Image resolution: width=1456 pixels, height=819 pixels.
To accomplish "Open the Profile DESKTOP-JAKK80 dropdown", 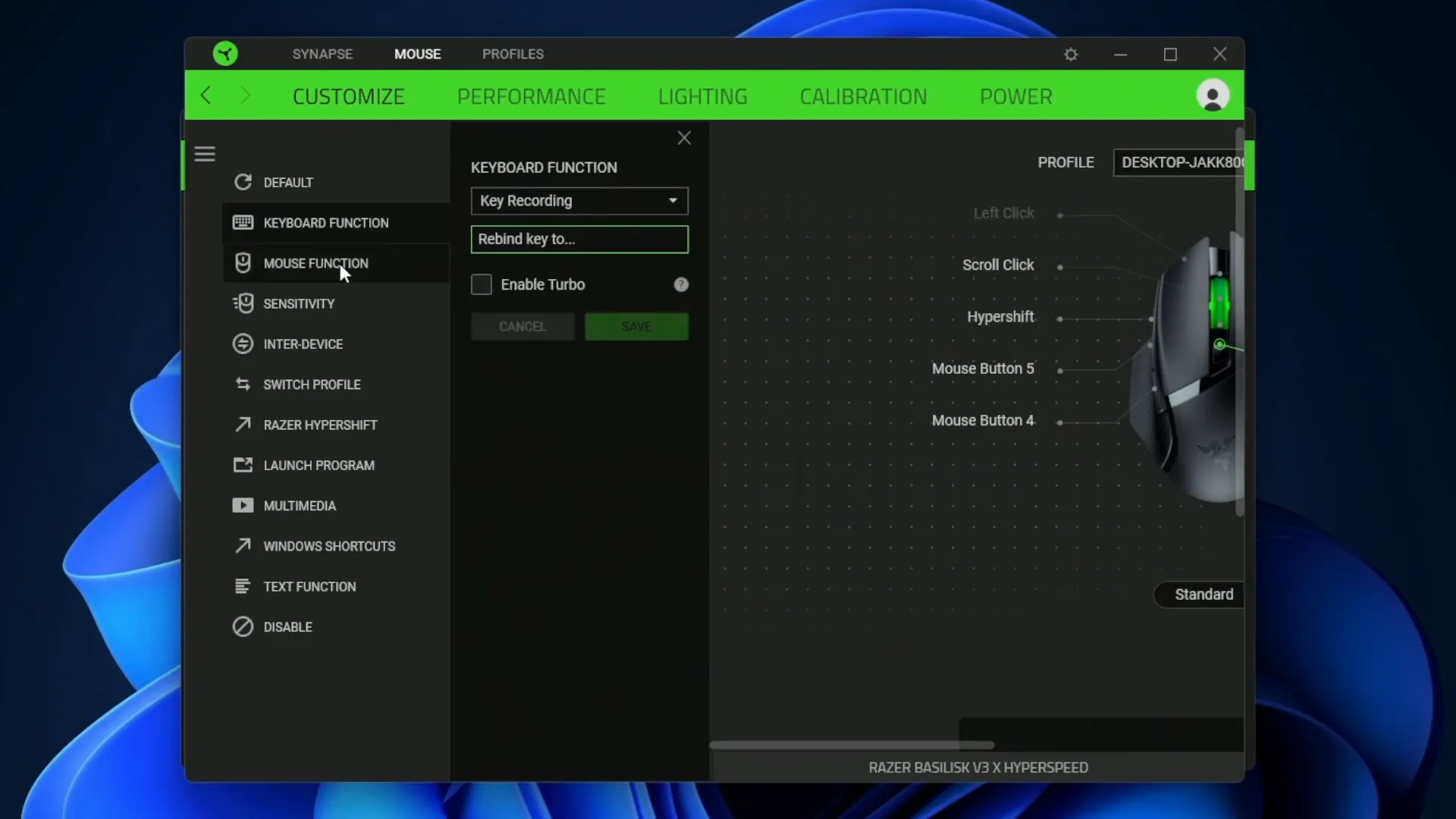I will point(1179,162).
